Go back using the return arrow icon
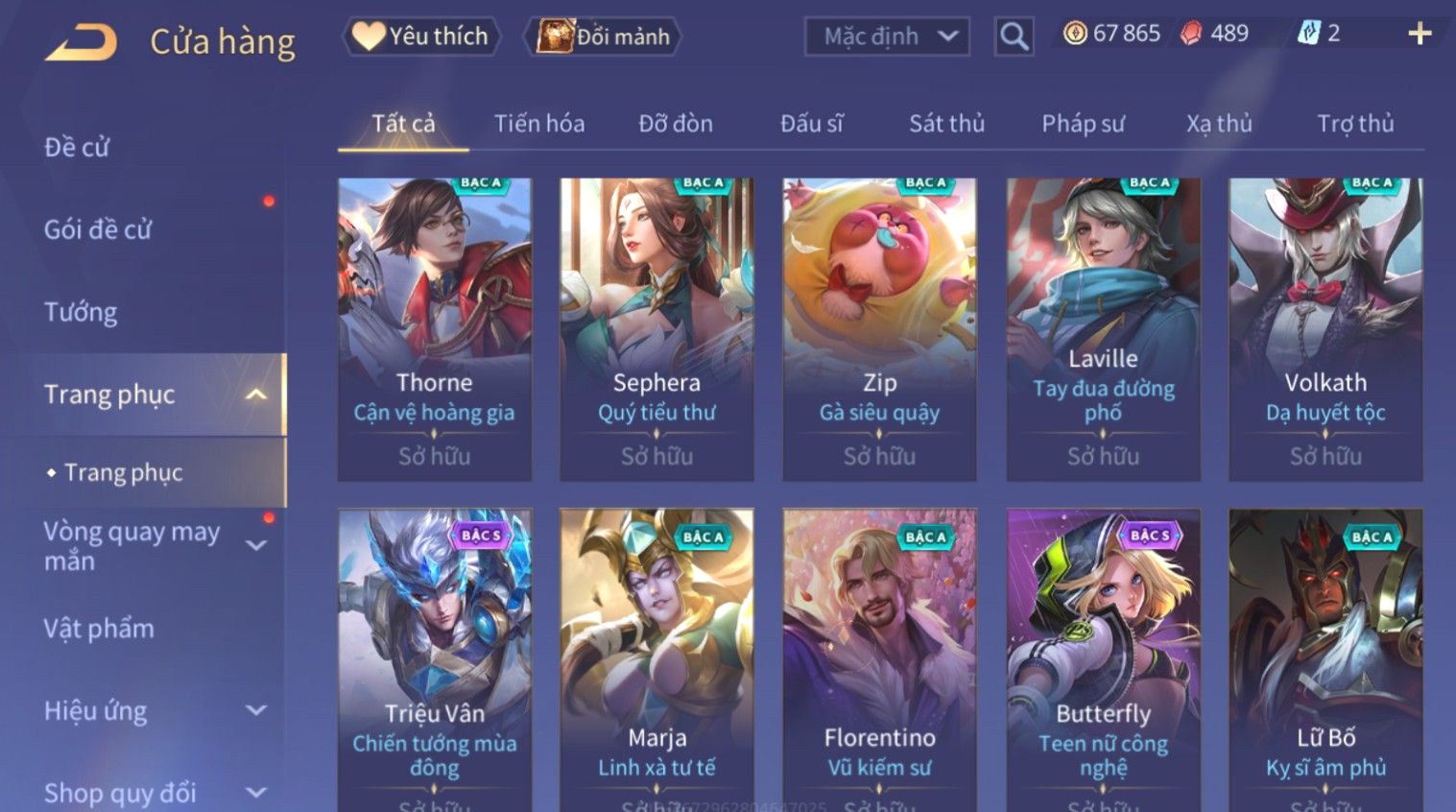 [81, 41]
